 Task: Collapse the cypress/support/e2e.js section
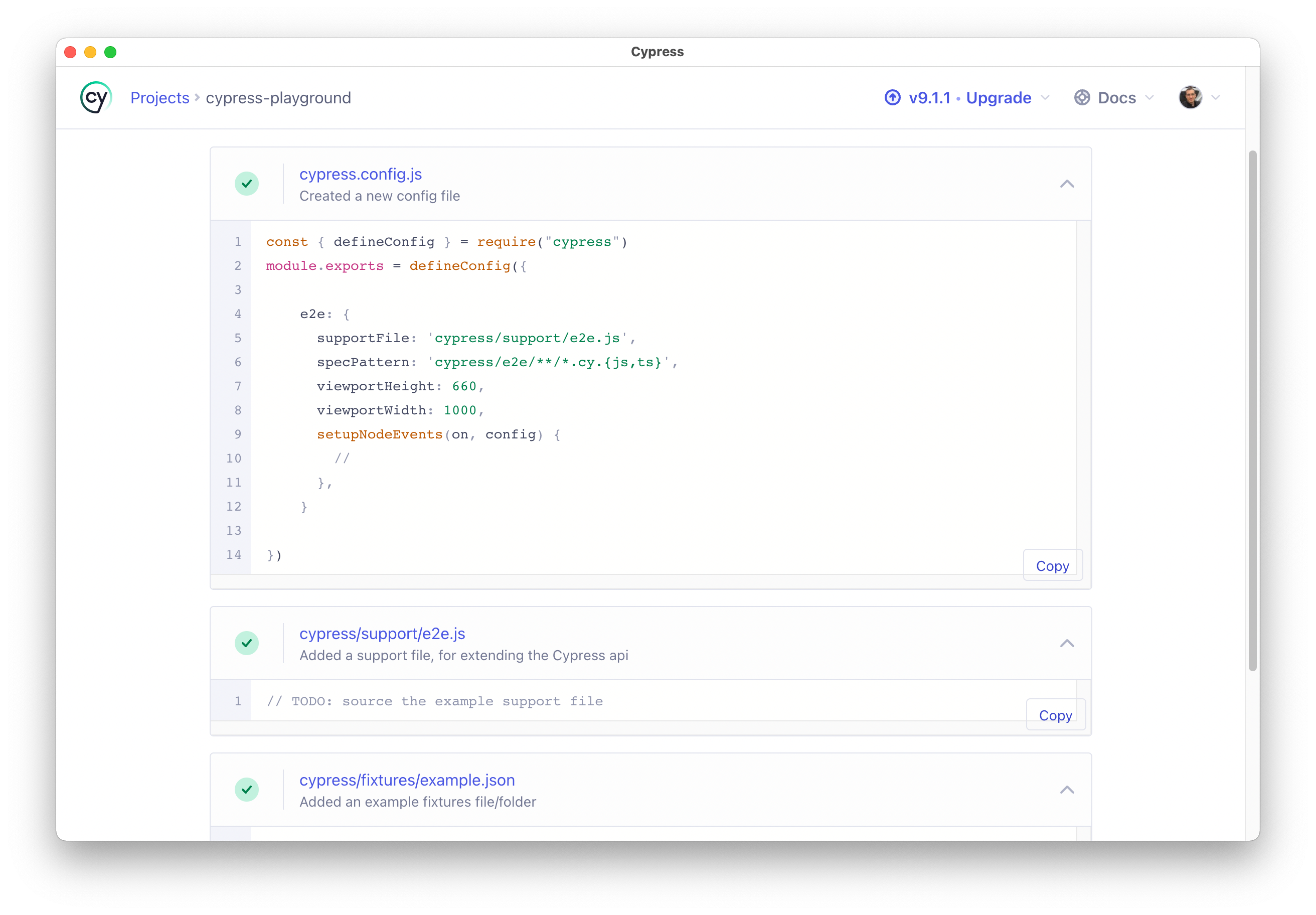pos(1067,643)
